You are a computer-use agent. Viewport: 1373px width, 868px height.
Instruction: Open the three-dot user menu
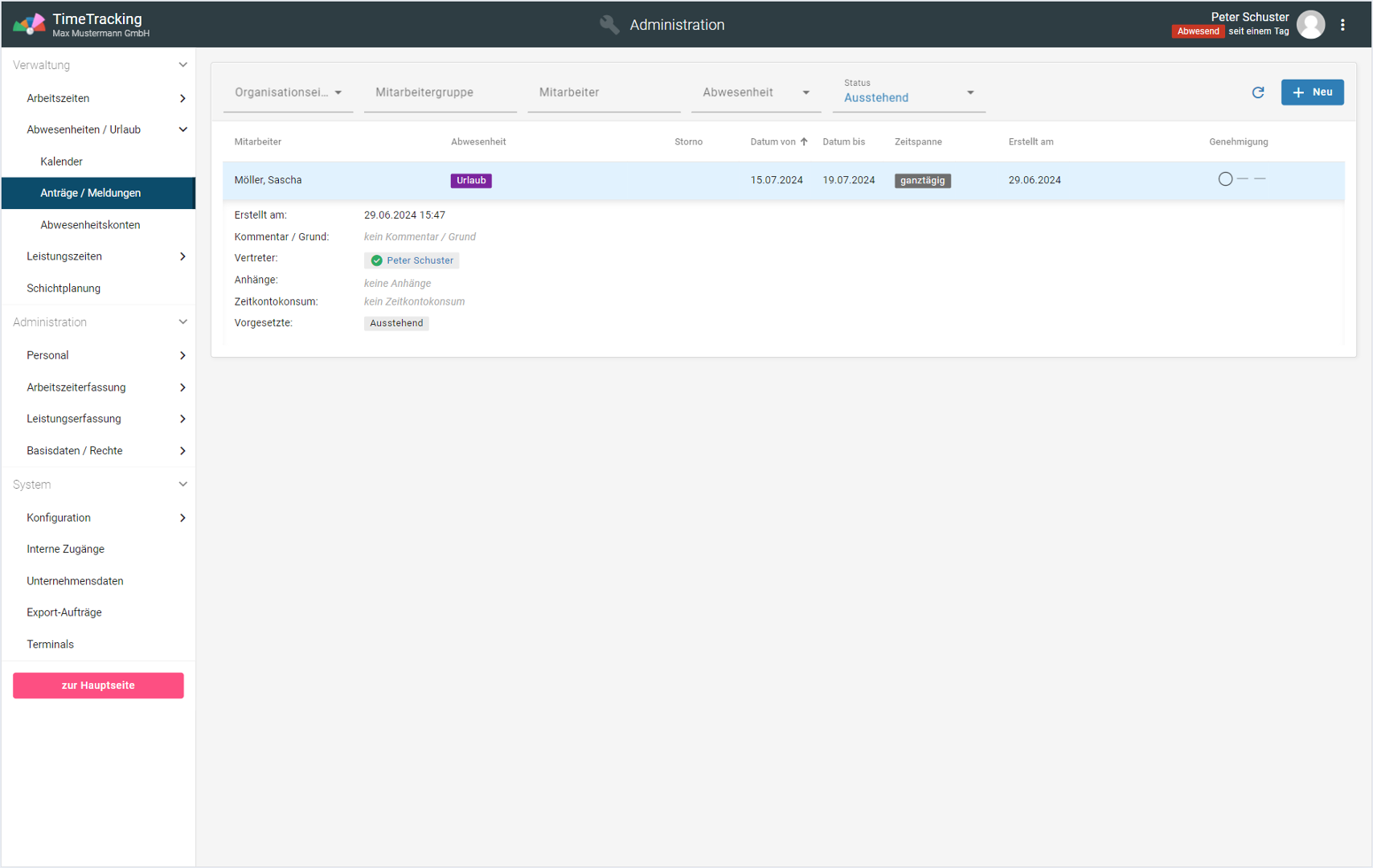(1342, 25)
